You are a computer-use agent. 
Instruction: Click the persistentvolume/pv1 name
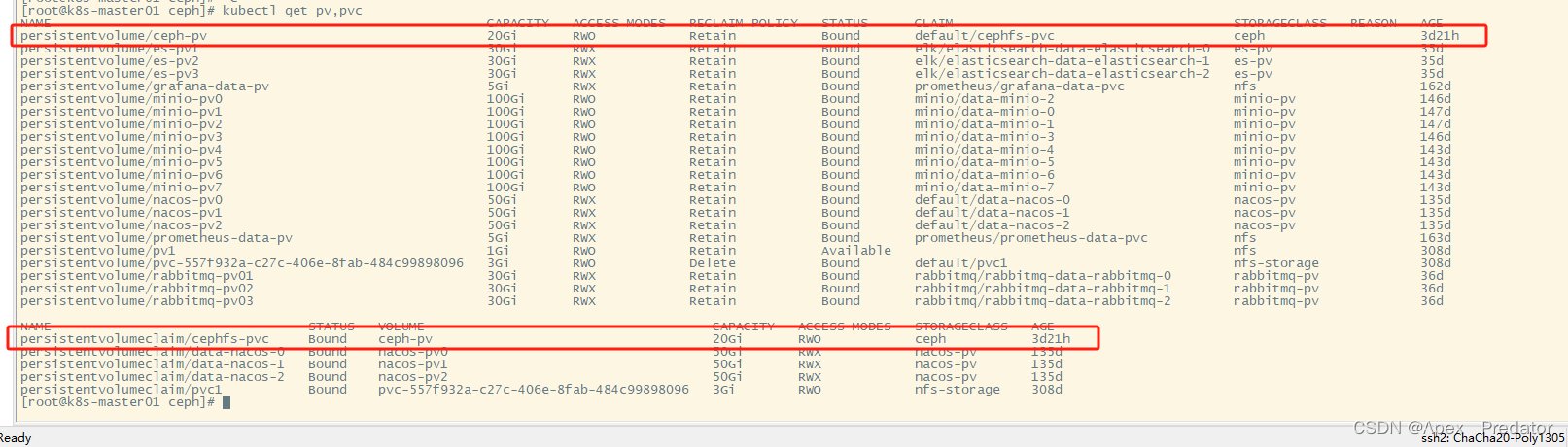[98, 251]
